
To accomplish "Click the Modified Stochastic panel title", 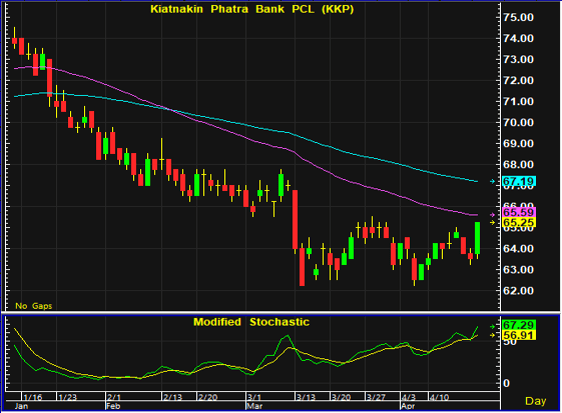I will (x=251, y=322).
